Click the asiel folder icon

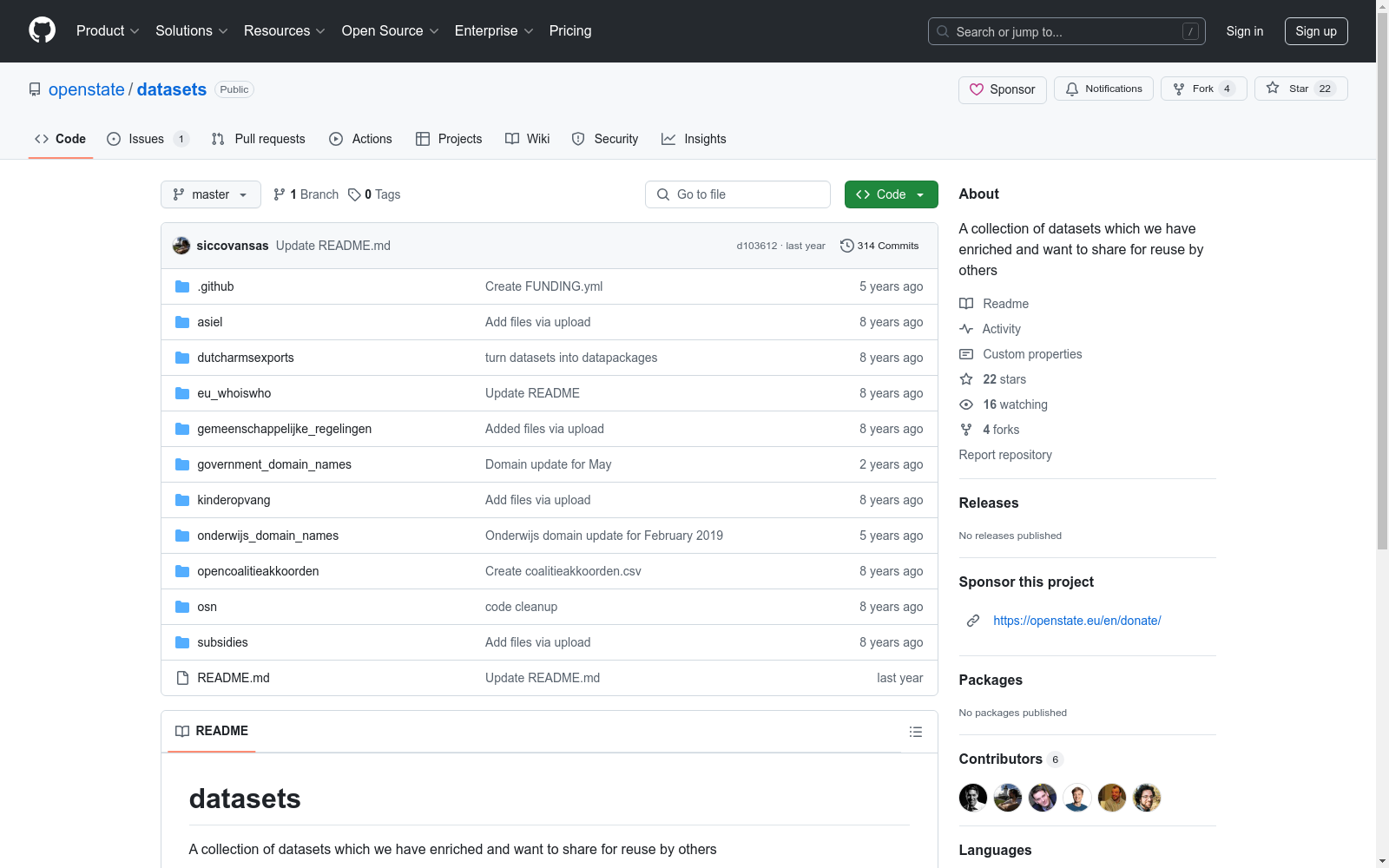[x=182, y=322]
